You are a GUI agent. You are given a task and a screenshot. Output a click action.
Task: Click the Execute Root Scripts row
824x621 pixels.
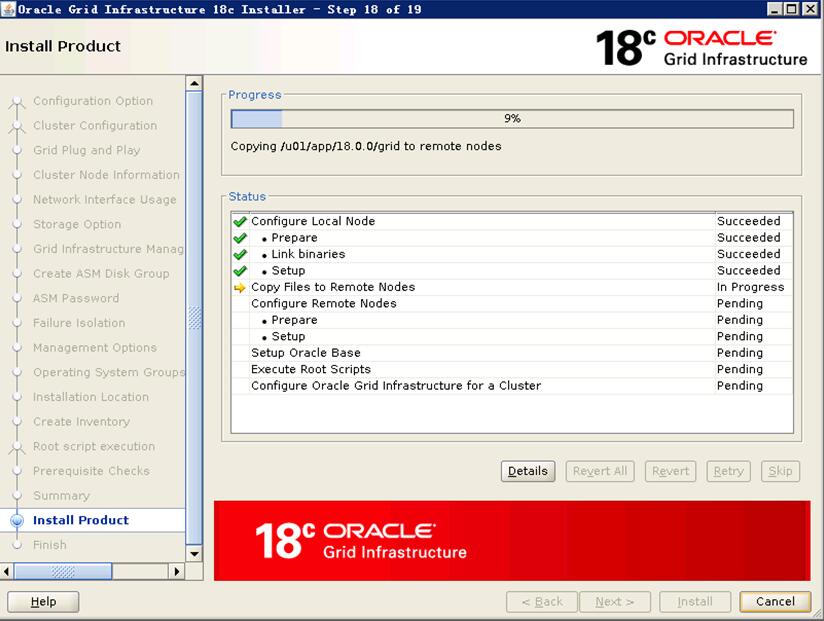pyautogui.click(x=512, y=369)
